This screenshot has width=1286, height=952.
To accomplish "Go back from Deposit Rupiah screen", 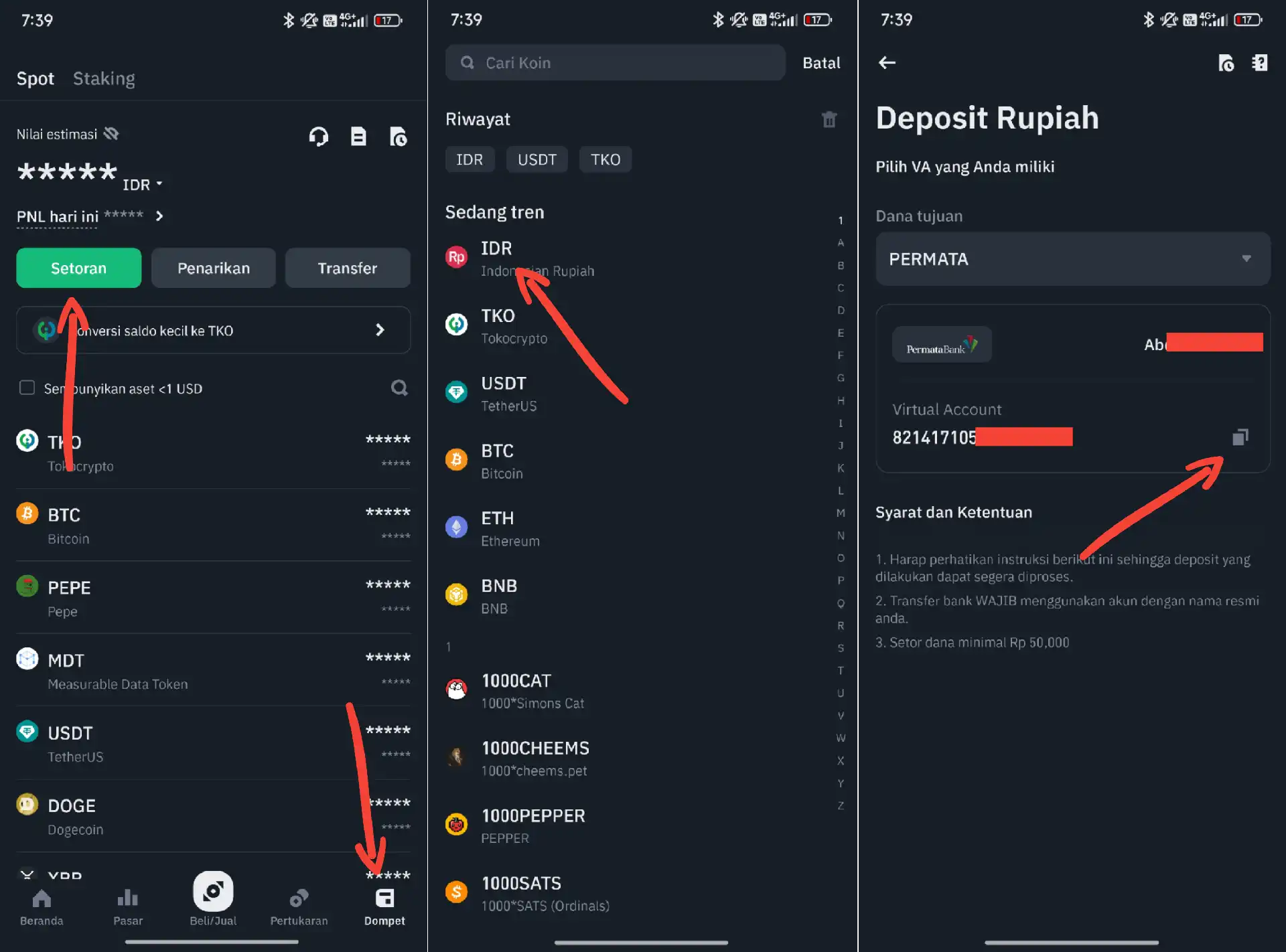I will 887,62.
